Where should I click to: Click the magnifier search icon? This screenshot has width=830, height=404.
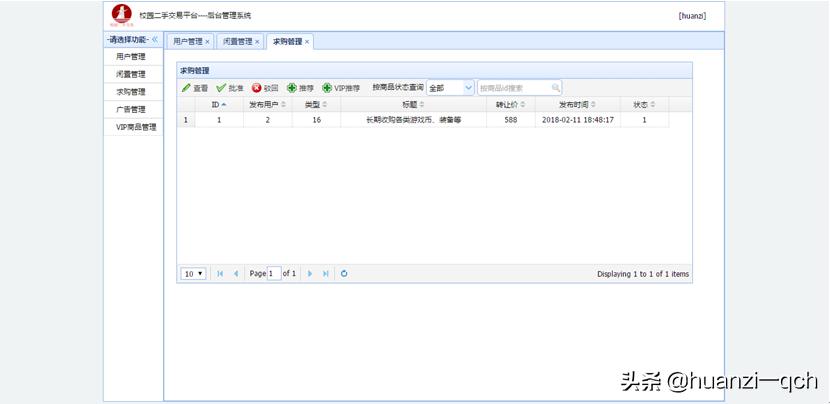pyautogui.click(x=555, y=87)
